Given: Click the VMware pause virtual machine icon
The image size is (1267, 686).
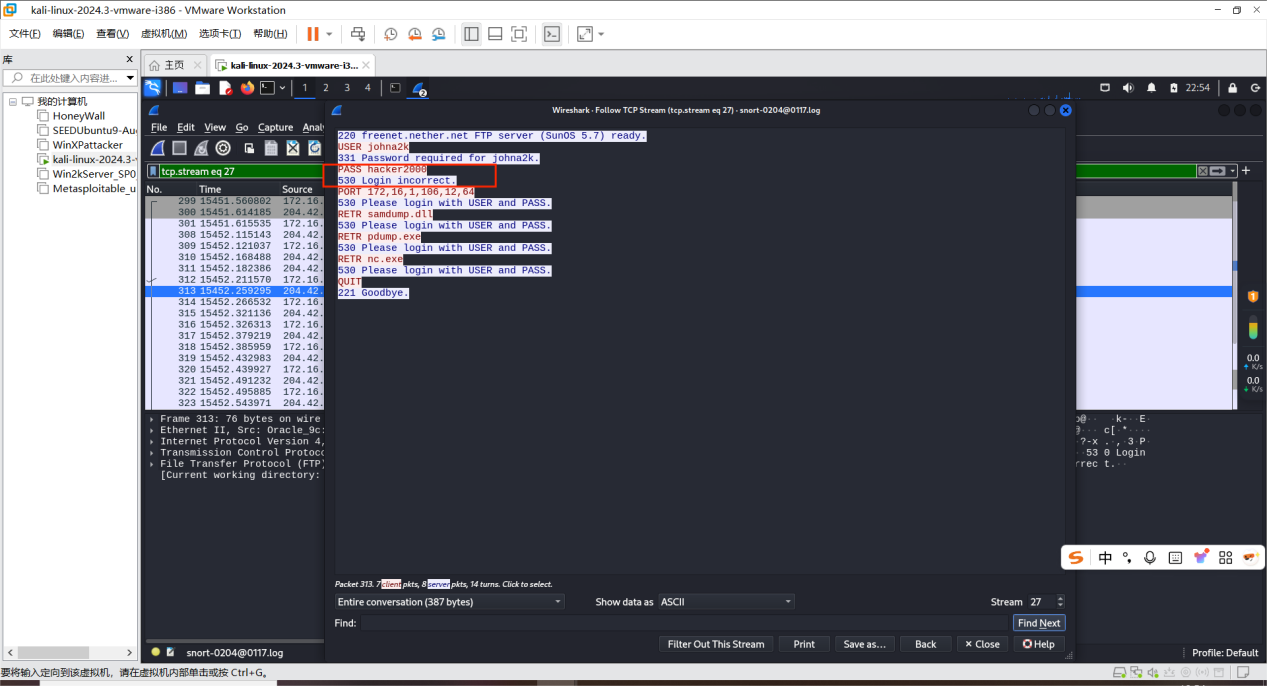Looking at the screenshot, I should (313, 34).
